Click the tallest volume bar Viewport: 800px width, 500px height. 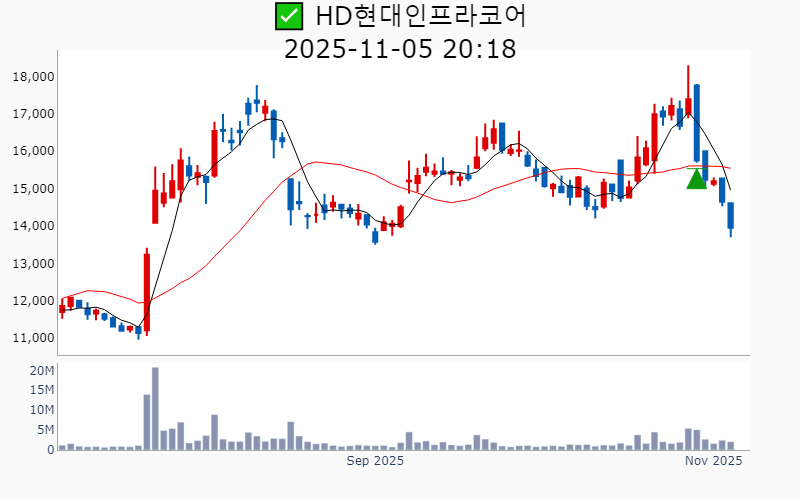coord(155,408)
